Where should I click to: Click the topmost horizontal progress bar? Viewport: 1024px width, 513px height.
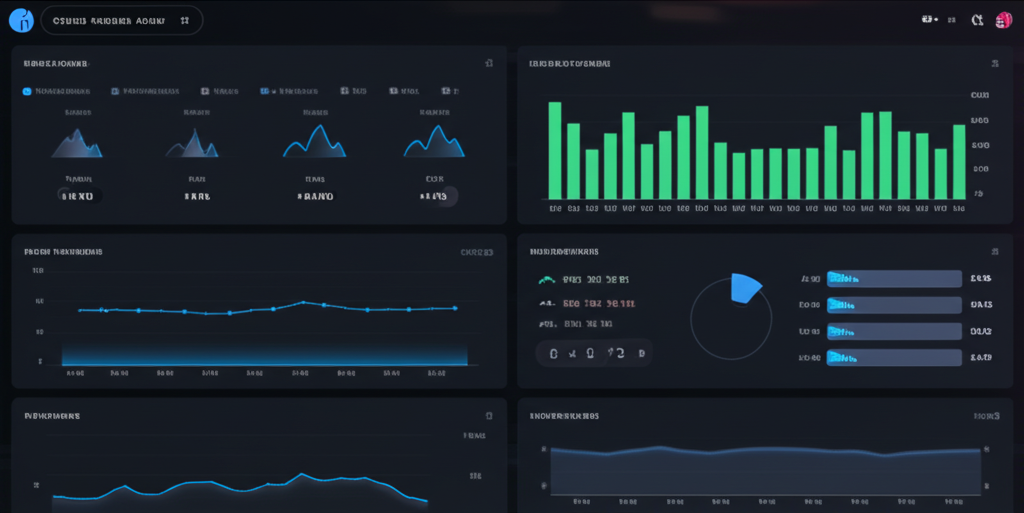(893, 279)
